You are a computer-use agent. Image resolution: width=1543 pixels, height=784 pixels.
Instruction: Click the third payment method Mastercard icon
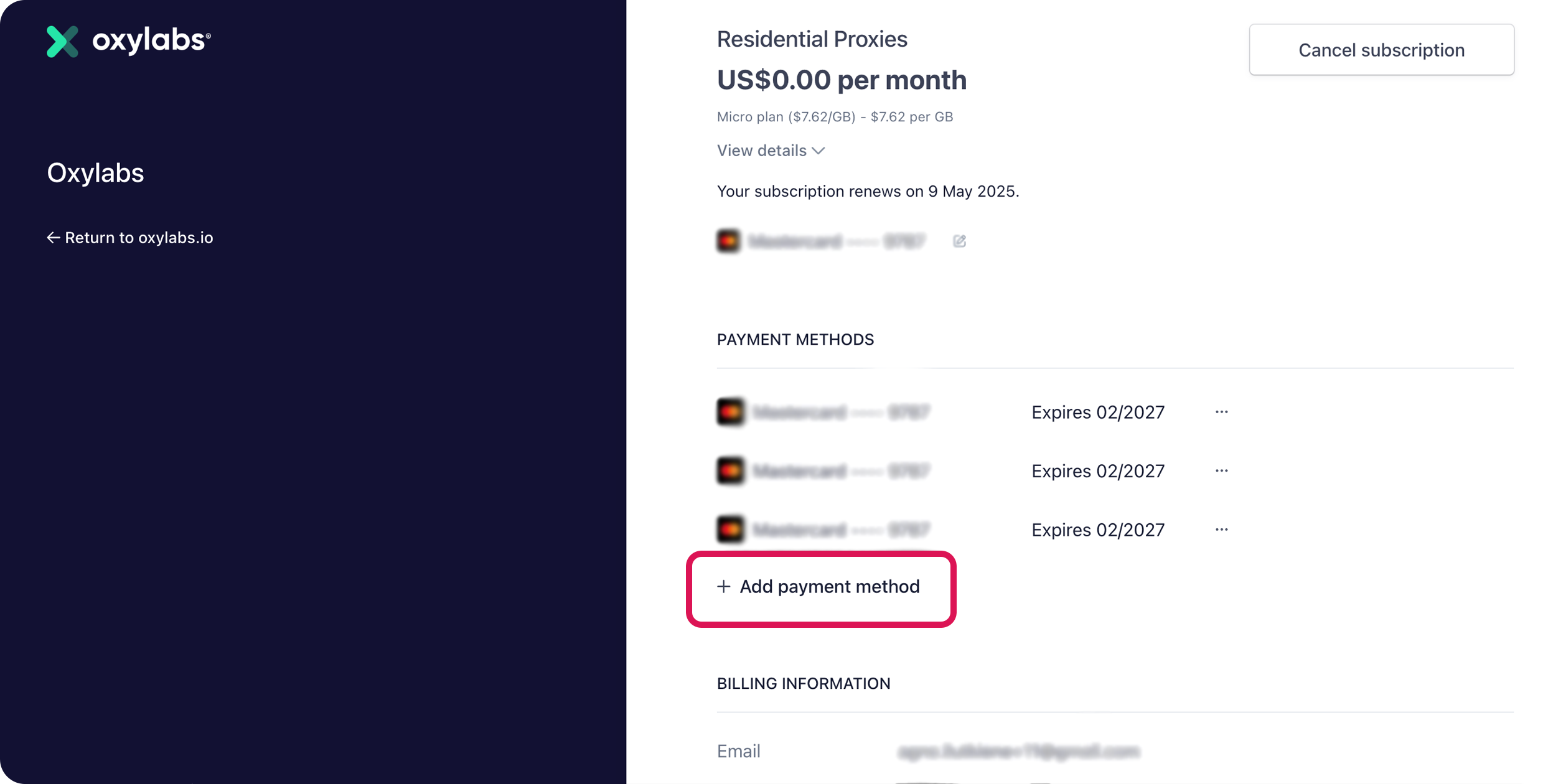730,530
